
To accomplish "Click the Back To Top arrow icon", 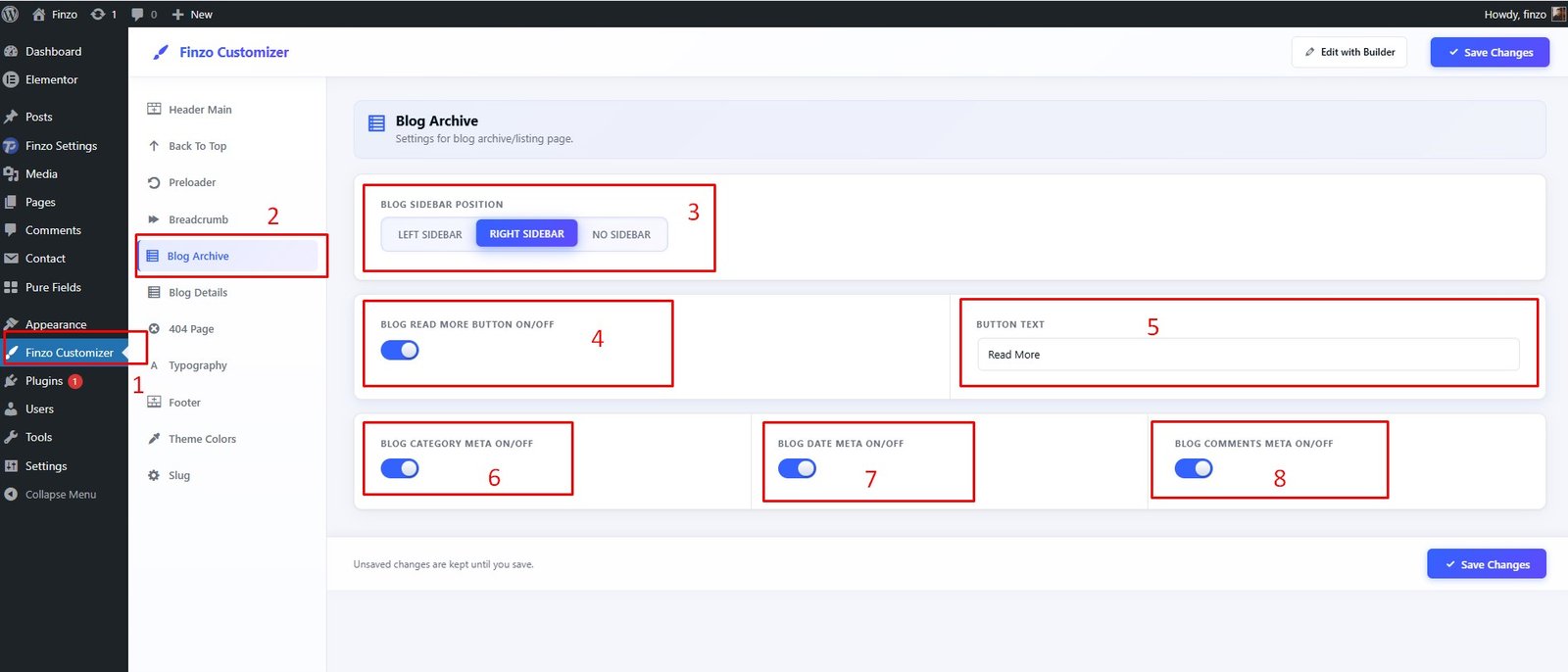I will click(x=154, y=146).
